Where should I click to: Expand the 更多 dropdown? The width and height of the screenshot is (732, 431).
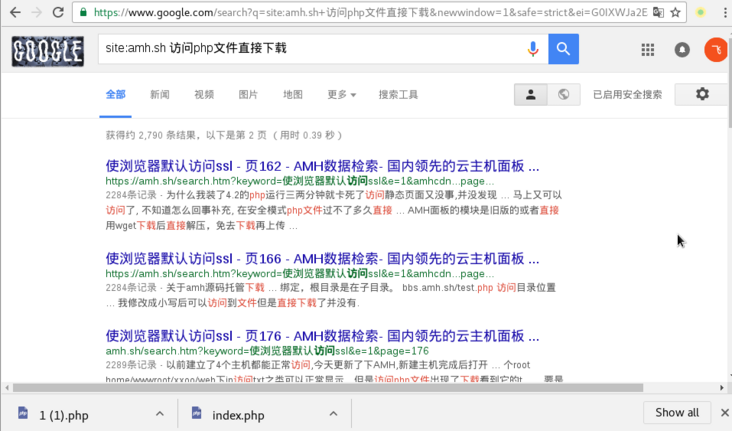coord(341,95)
